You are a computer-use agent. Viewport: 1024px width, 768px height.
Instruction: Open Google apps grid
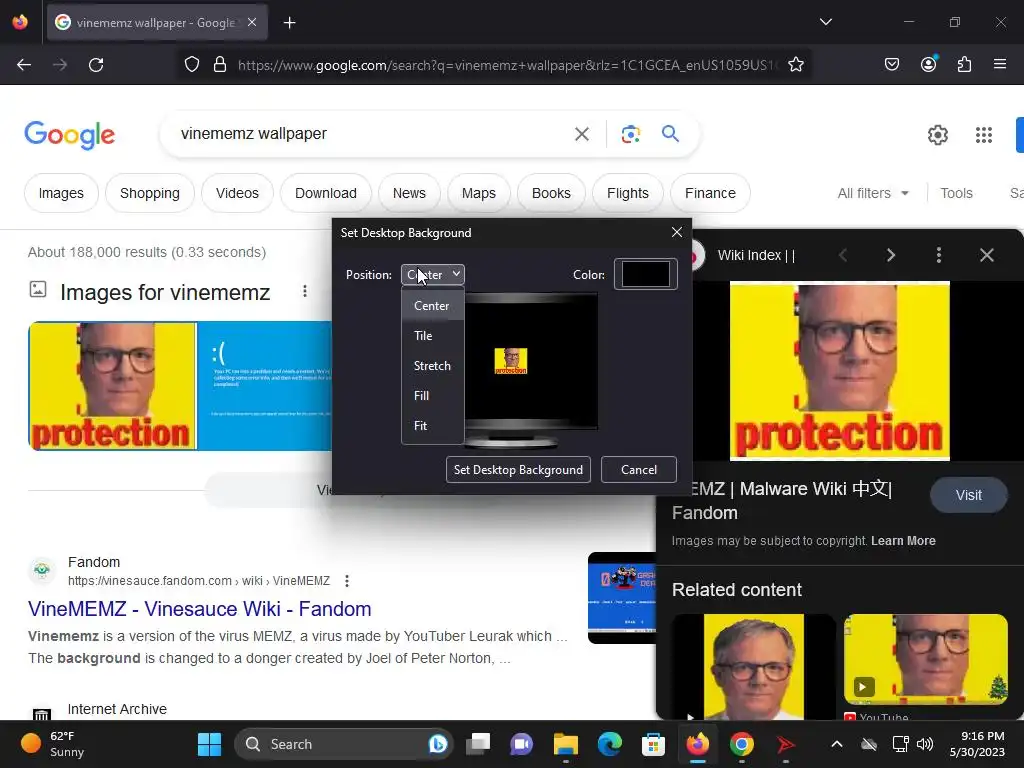click(x=984, y=135)
